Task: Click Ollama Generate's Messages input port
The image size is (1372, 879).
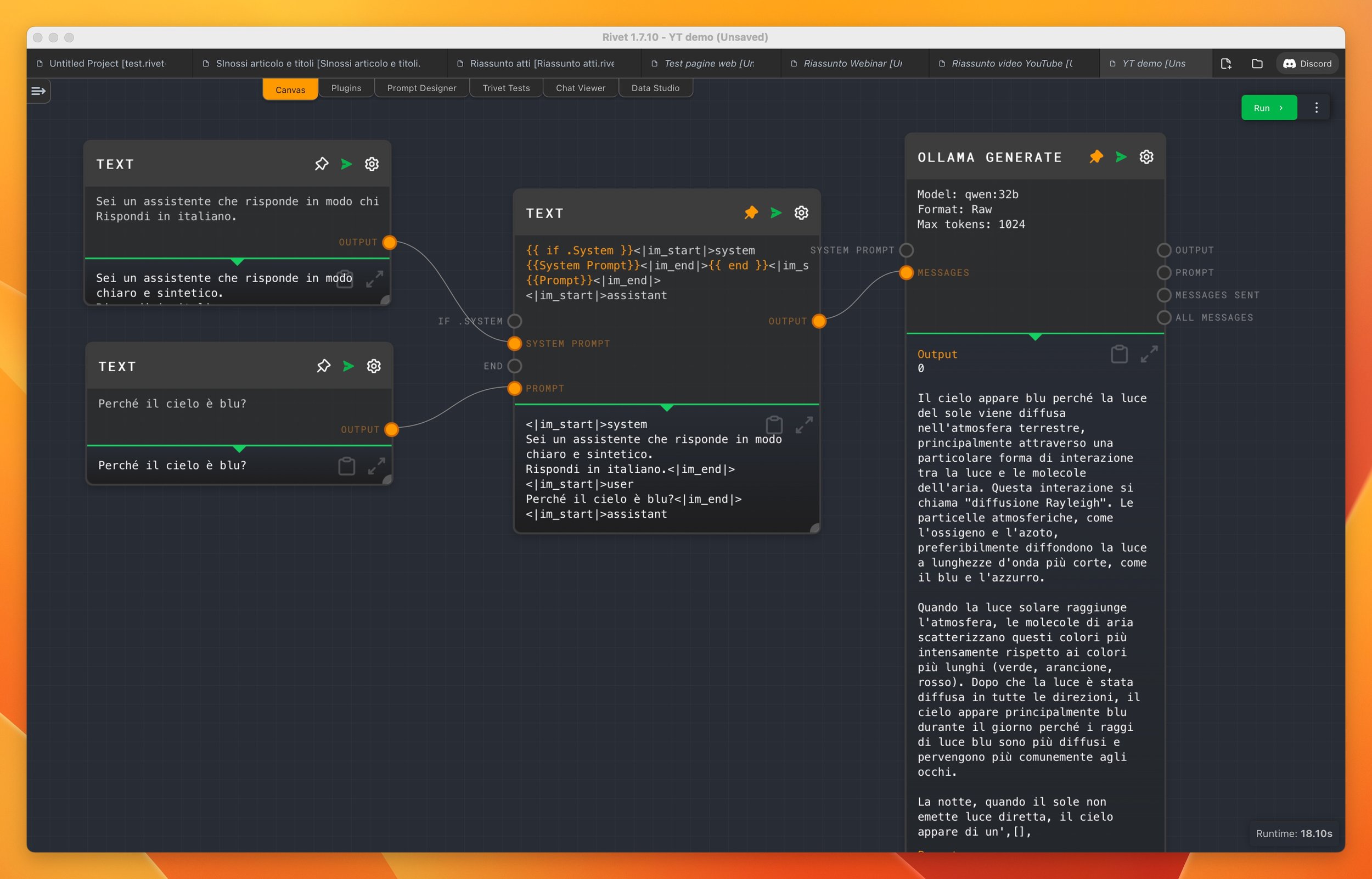Action: tap(907, 272)
